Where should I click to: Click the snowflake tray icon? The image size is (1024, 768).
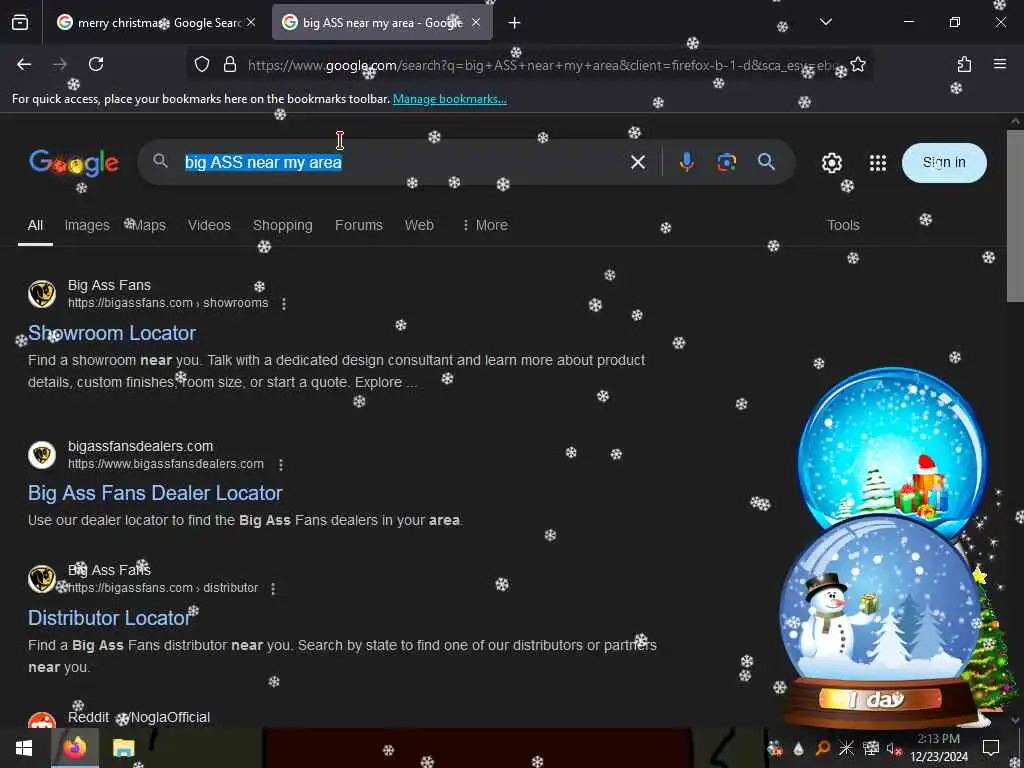pyautogui.click(x=846, y=748)
